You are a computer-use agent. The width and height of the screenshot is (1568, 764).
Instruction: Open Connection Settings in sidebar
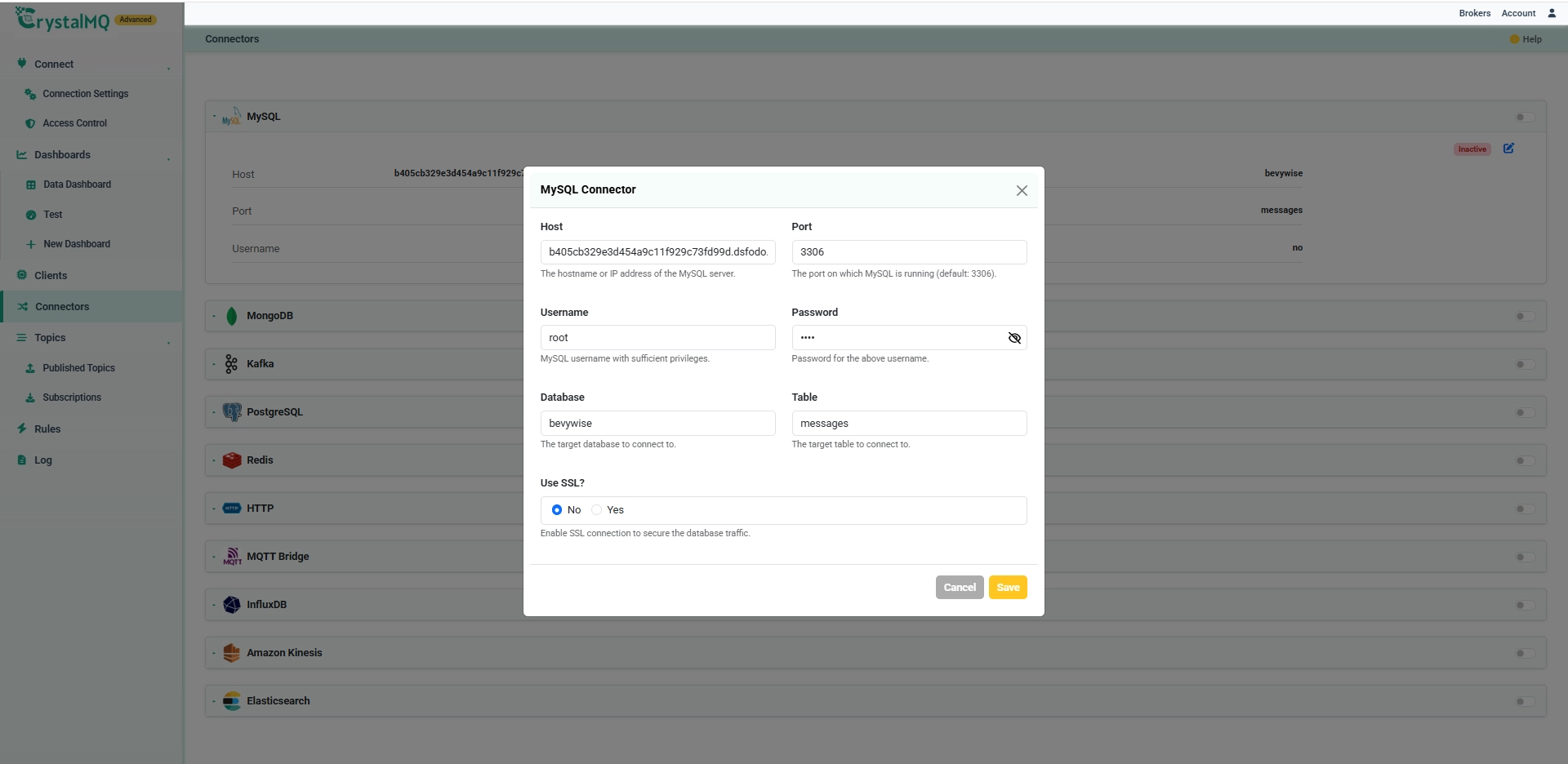(x=86, y=94)
